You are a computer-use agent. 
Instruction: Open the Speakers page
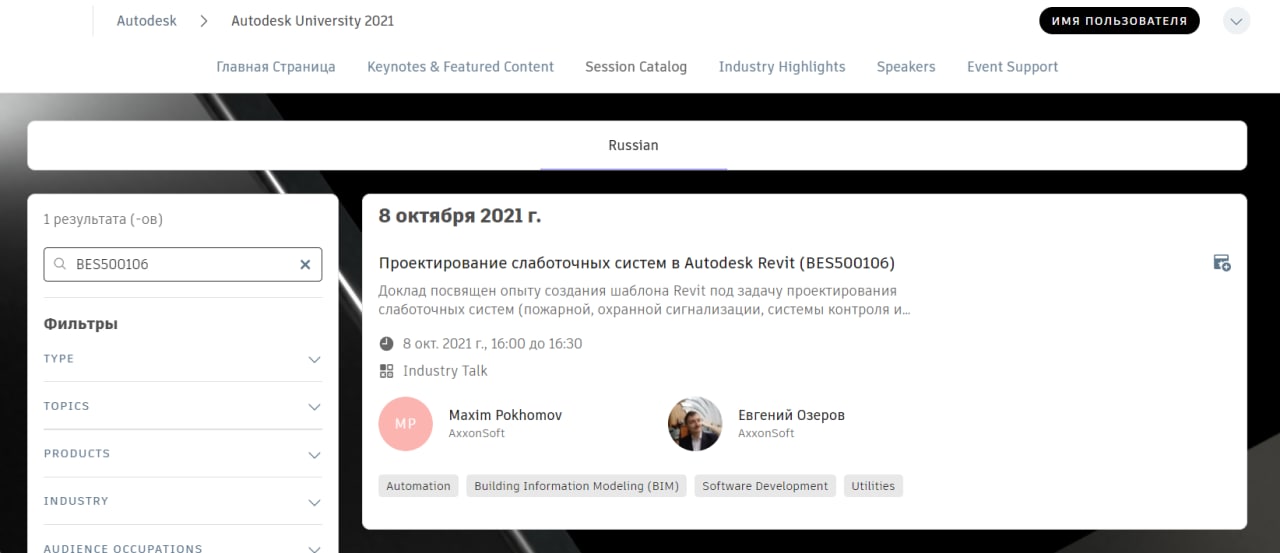[906, 67]
